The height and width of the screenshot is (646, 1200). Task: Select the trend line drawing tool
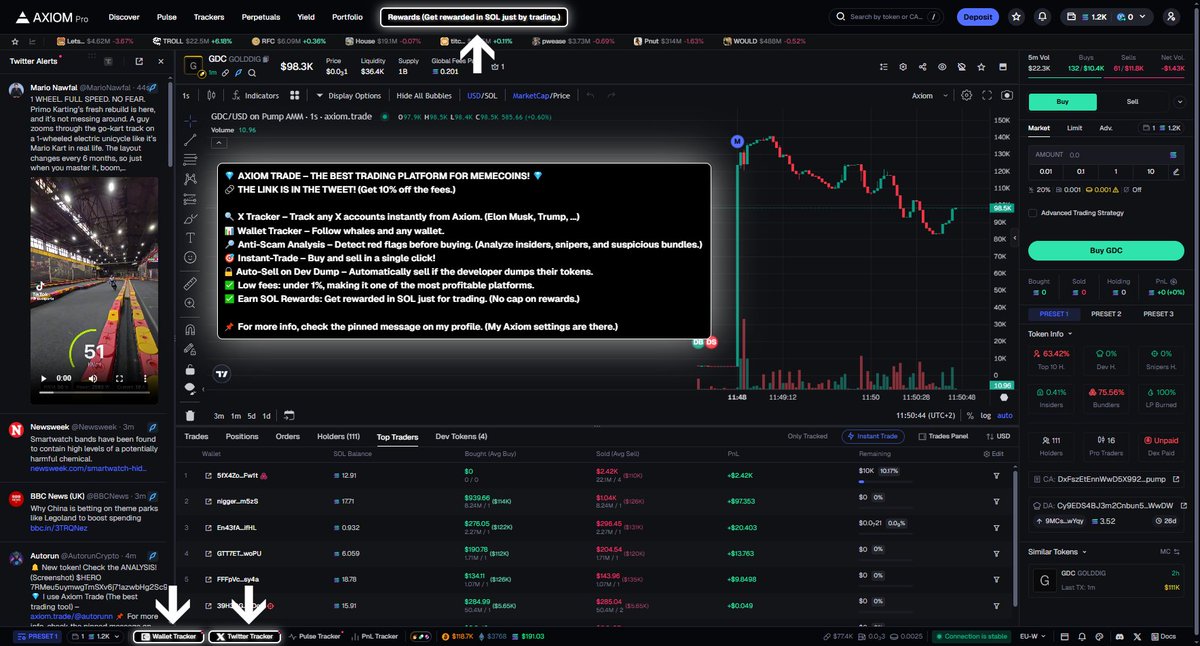[x=190, y=140]
